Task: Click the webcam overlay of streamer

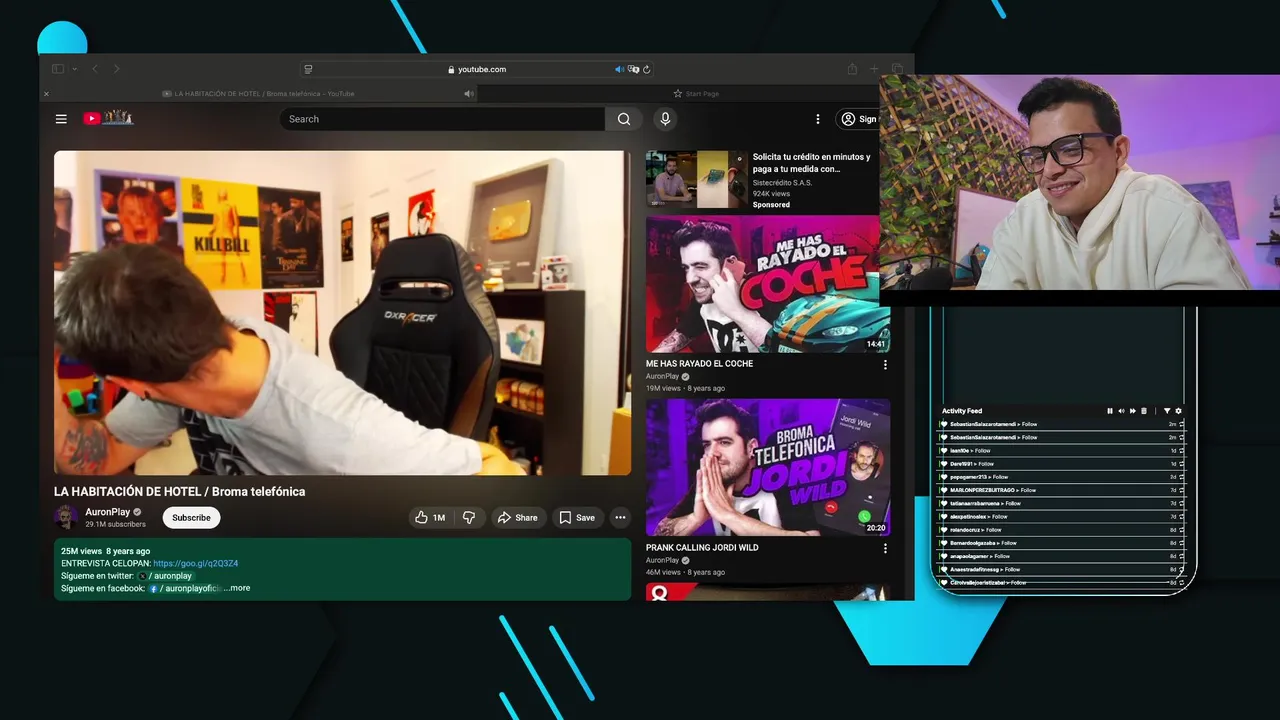Action: click(x=1080, y=183)
